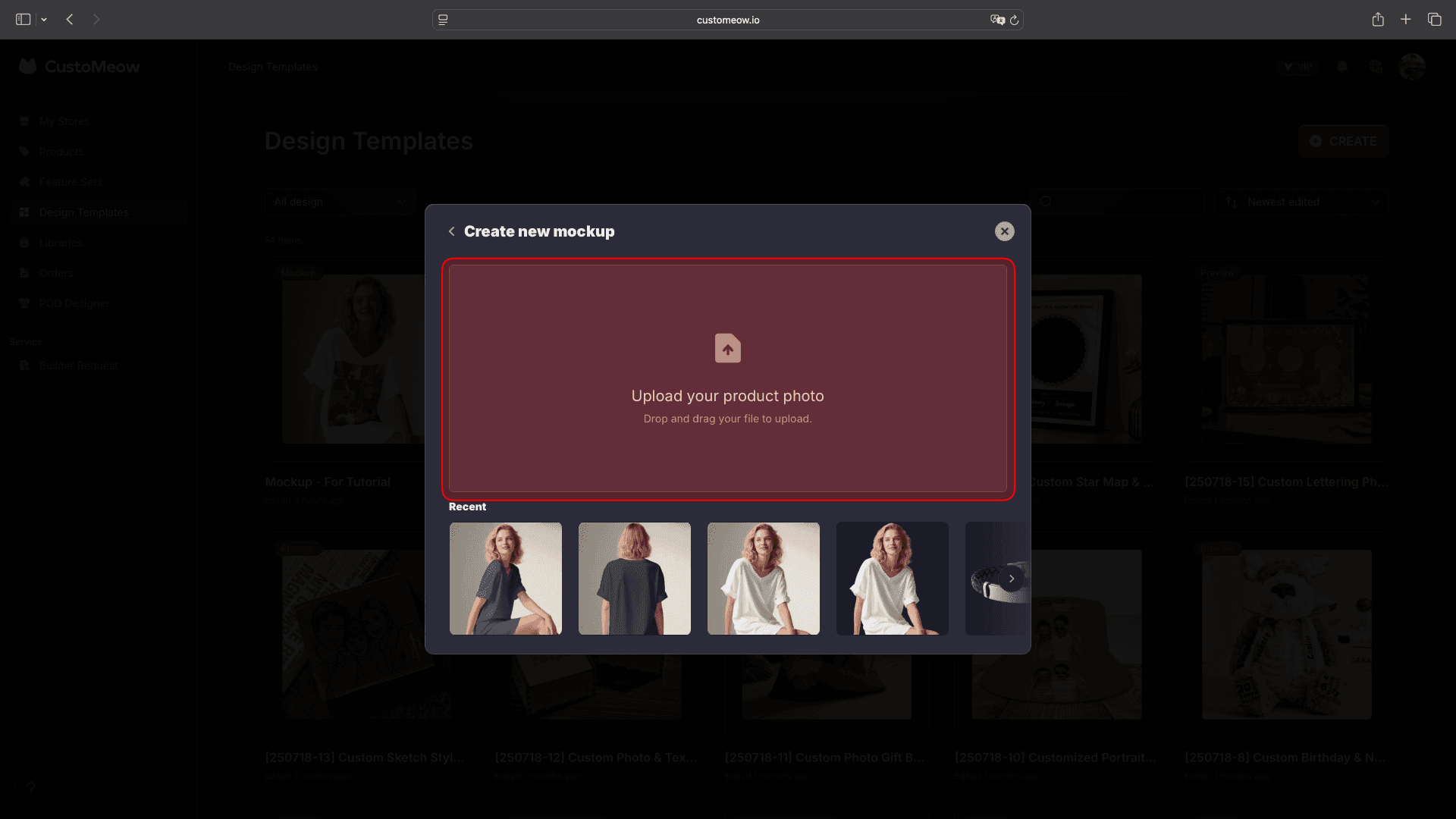The width and height of the screenshot is (1456, 819).
Task: Open sidebar options dropdown arrow in Safari
Action: [44, 20]
